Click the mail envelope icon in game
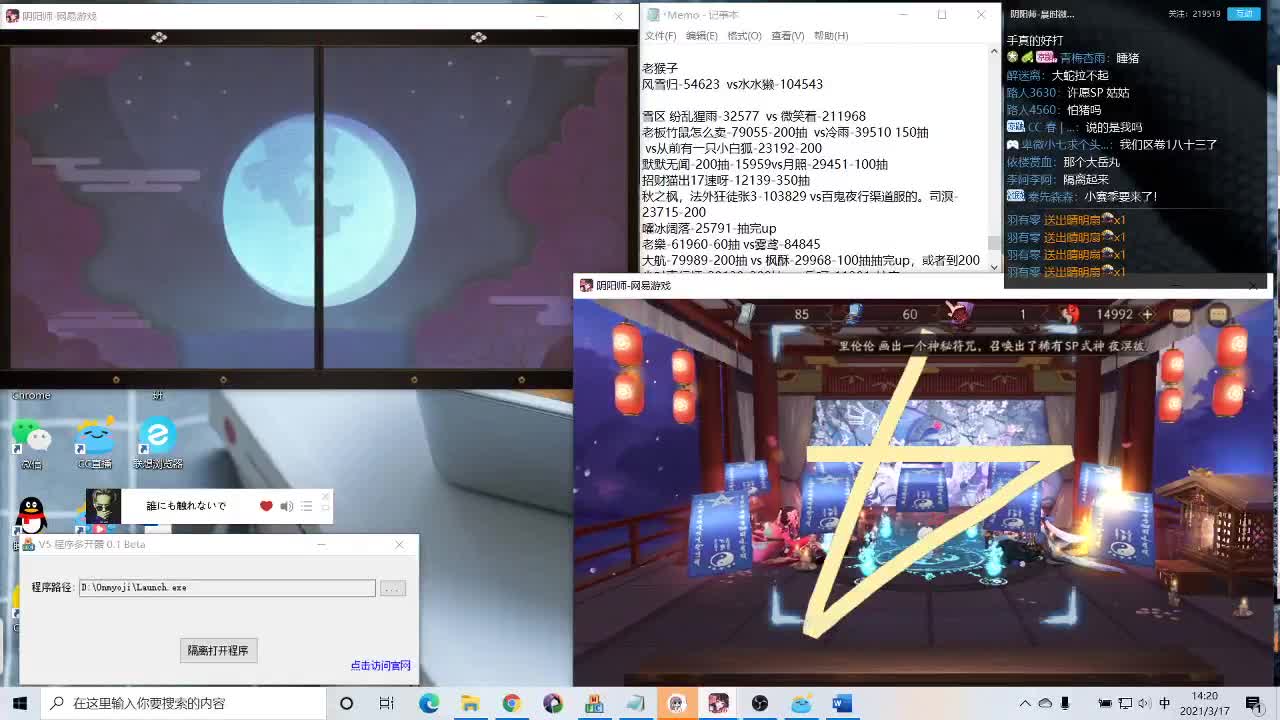1280x720 pixels. tap(1181, 314)
